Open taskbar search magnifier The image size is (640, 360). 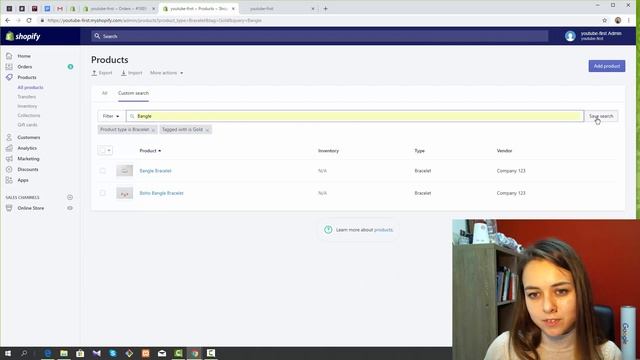click(x=24, y=353)
